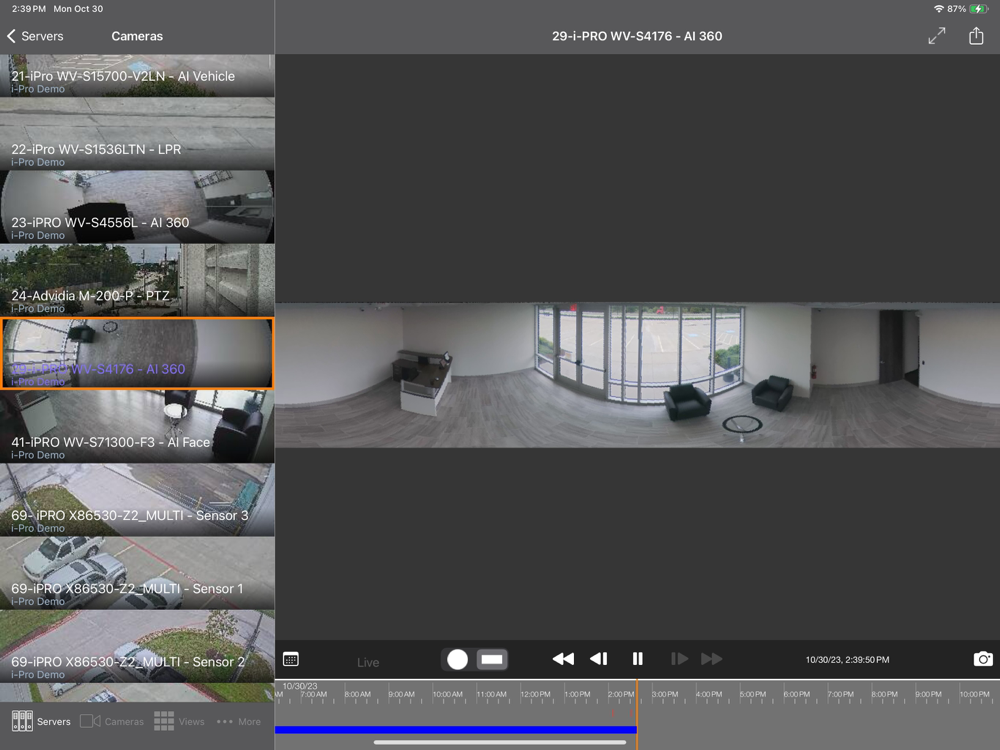Enter fullscreen with the expand arrows icon
1000x750 pixels.
(936, 36)
